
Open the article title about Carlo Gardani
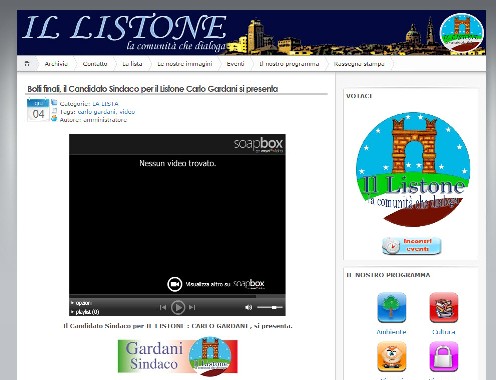[153, 89]
